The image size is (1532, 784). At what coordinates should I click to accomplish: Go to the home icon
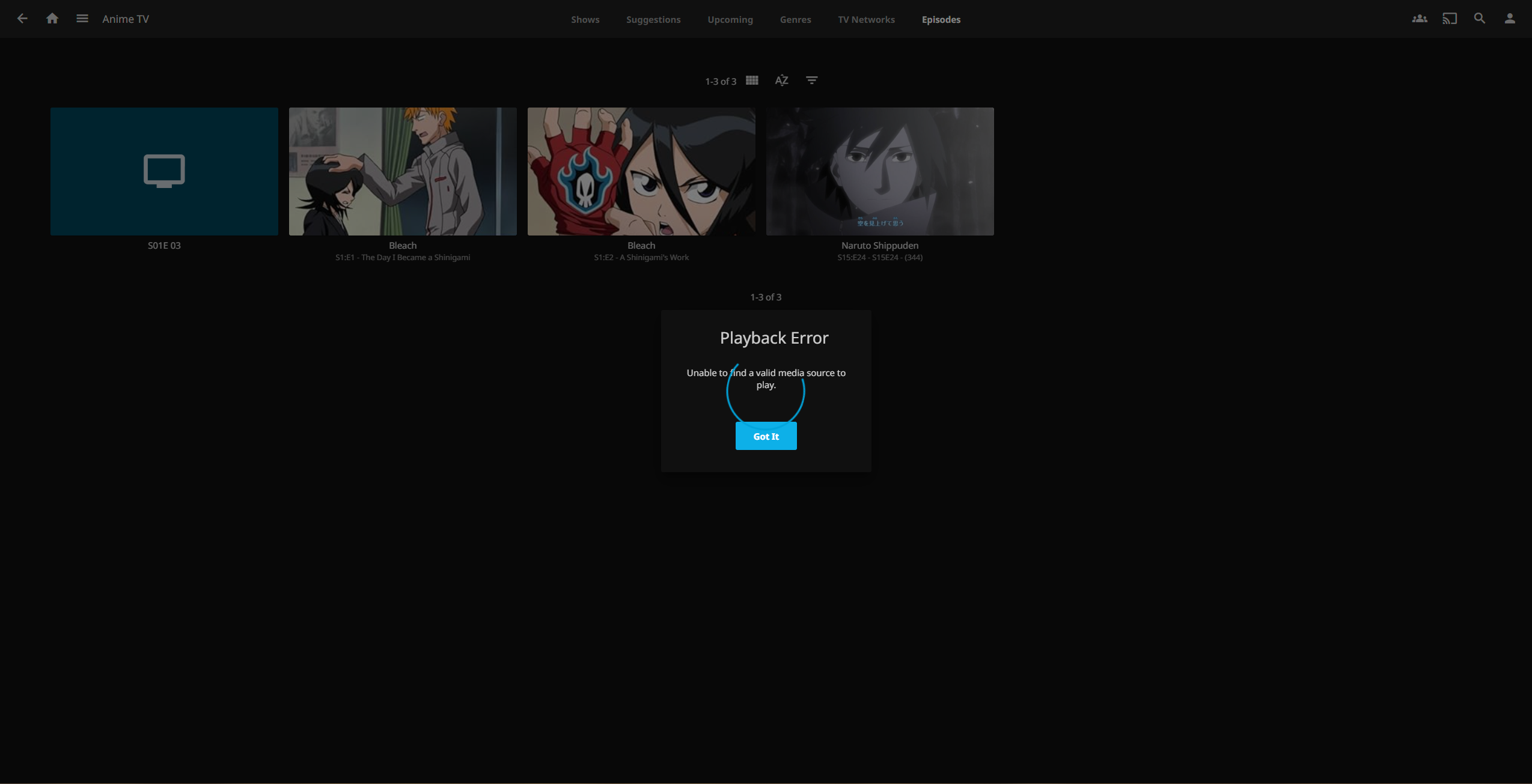(52, 19)
